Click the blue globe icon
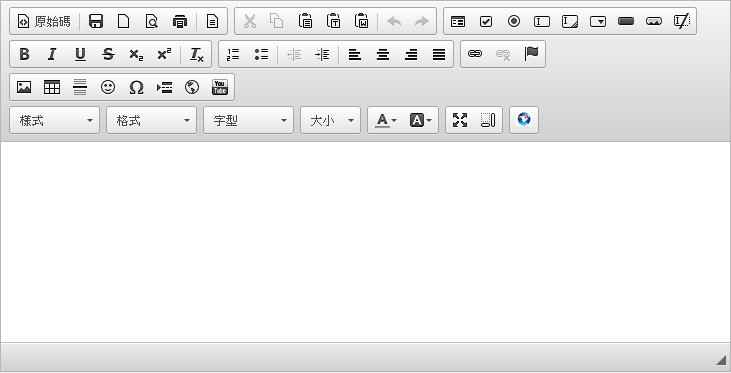The width and height of the screenshot is (731, 373). (524, 120)
